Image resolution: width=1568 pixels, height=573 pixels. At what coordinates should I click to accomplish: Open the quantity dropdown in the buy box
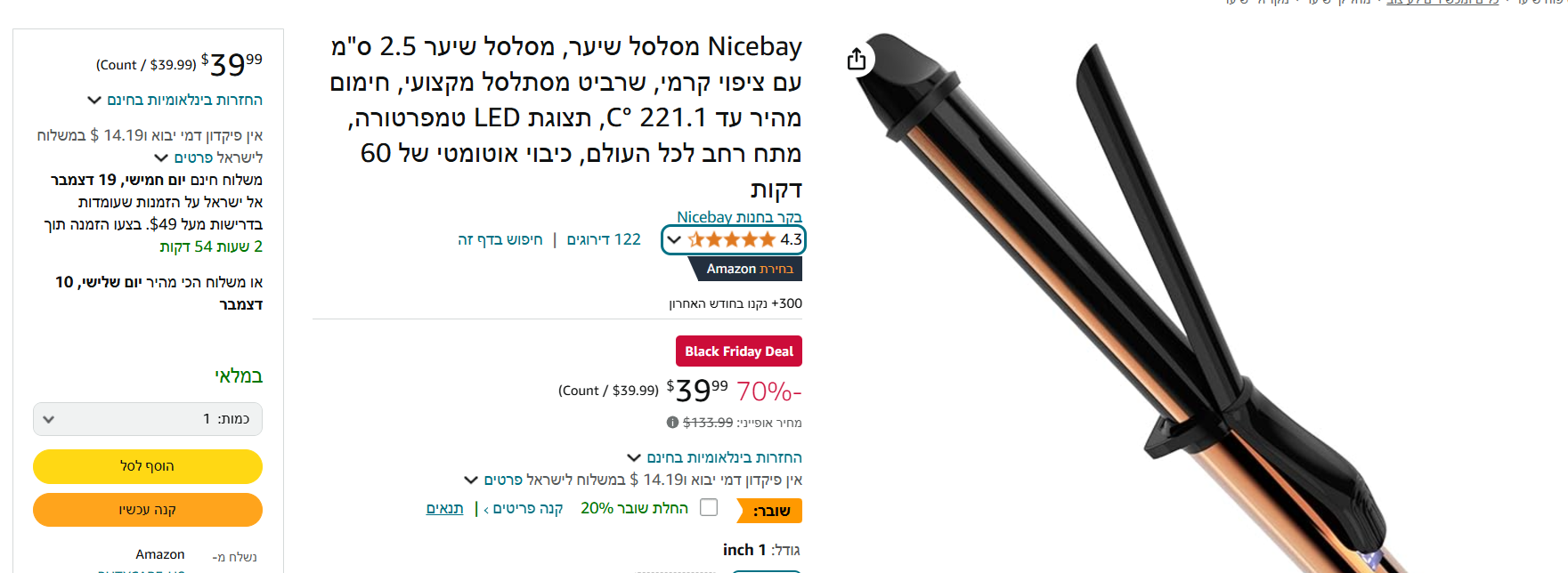coord(148,419)
